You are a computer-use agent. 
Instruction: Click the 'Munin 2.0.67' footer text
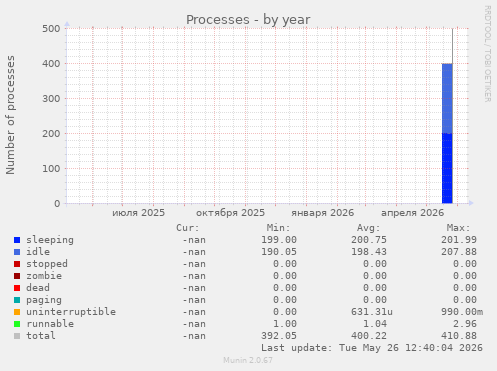[x=248, y=360]
